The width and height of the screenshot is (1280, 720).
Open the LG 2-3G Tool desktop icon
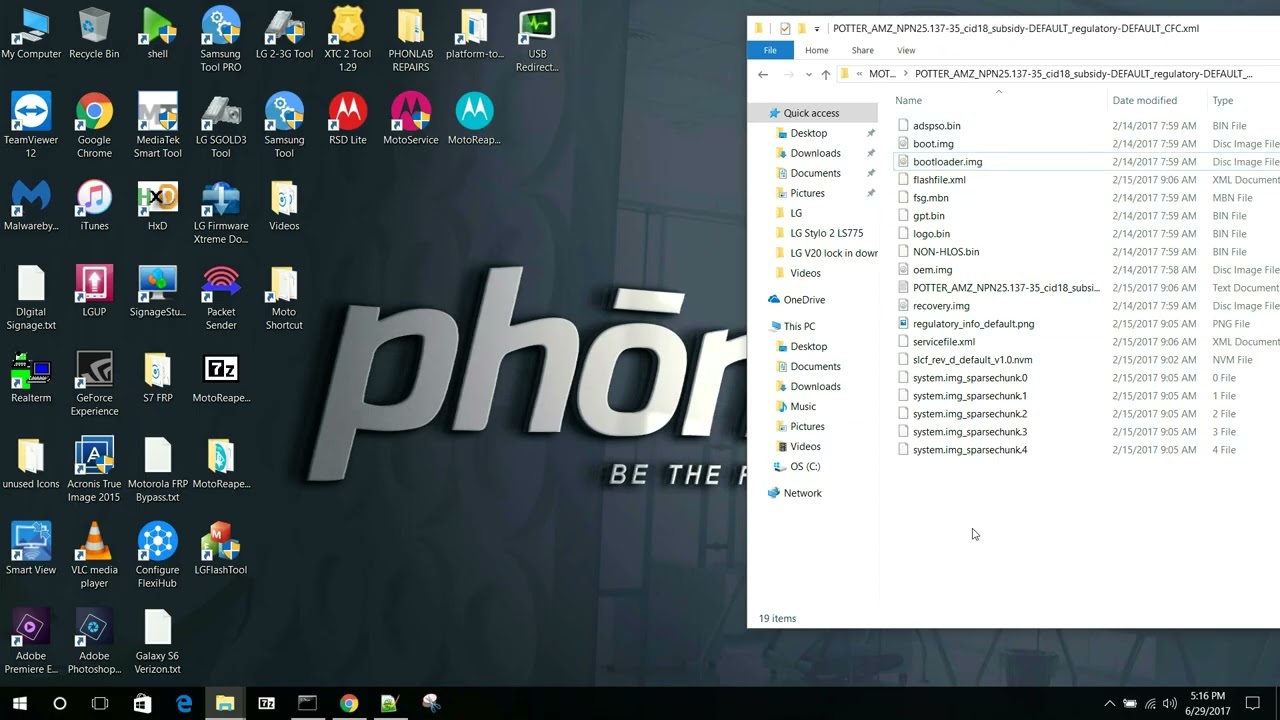coord(284,33)
